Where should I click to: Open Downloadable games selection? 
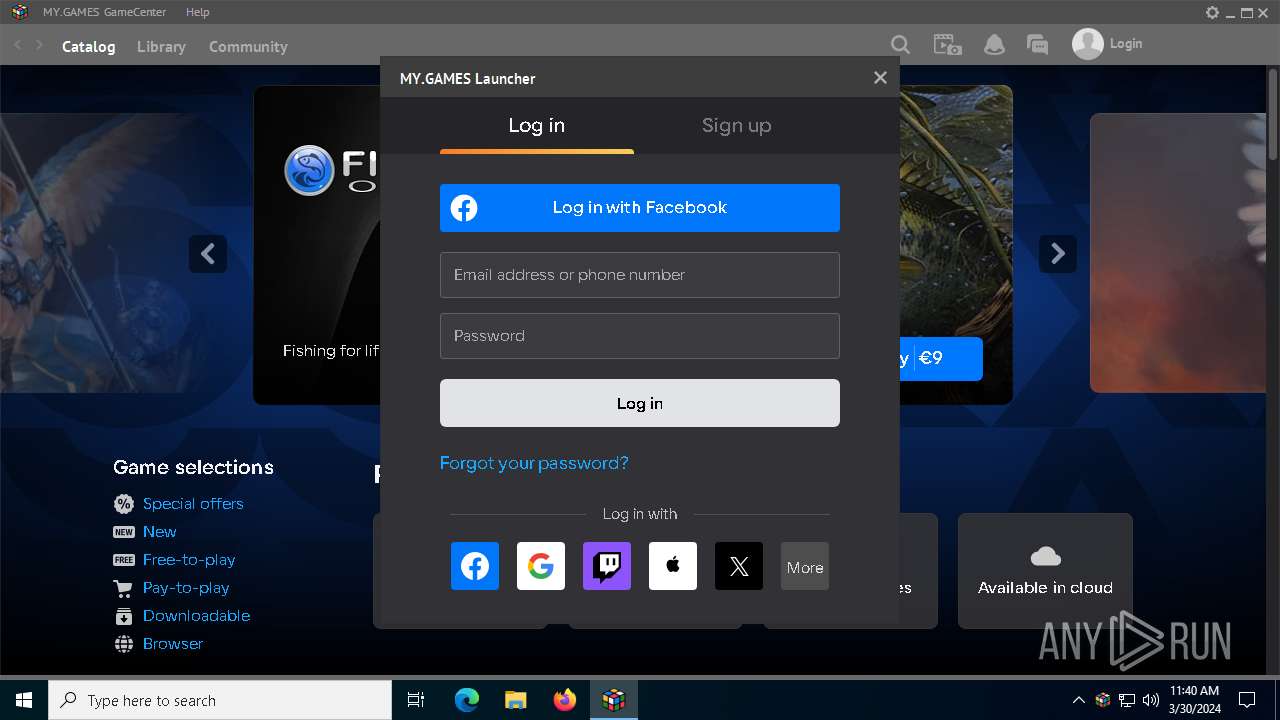click(x=196, y=616)
